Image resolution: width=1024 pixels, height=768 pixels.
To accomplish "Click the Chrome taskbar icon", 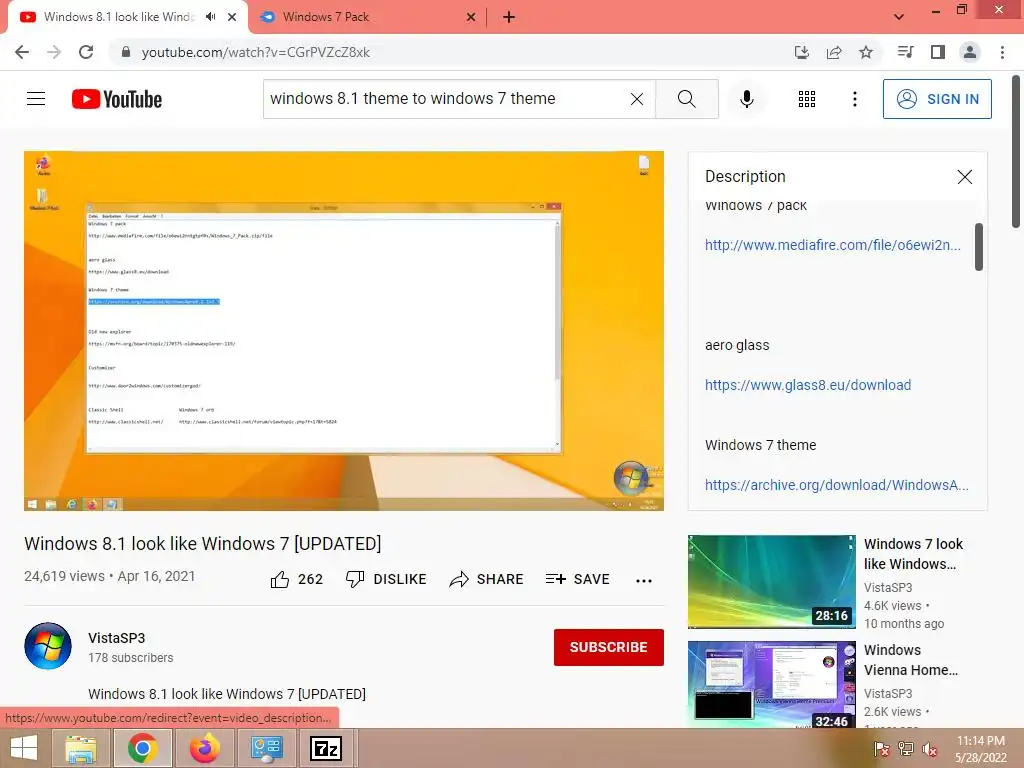I will [143, 748].
